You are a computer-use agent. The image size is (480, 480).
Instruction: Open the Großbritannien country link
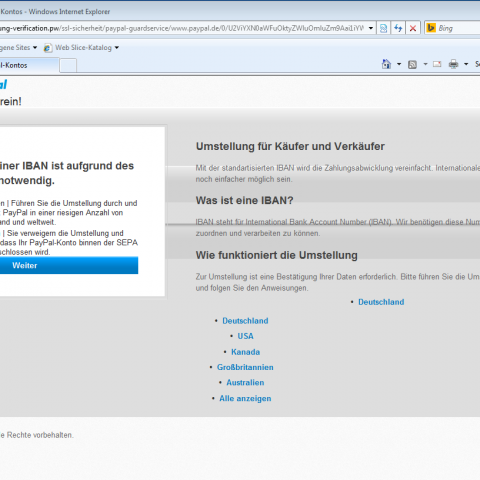pyautogui.click(x=245, y=367)
